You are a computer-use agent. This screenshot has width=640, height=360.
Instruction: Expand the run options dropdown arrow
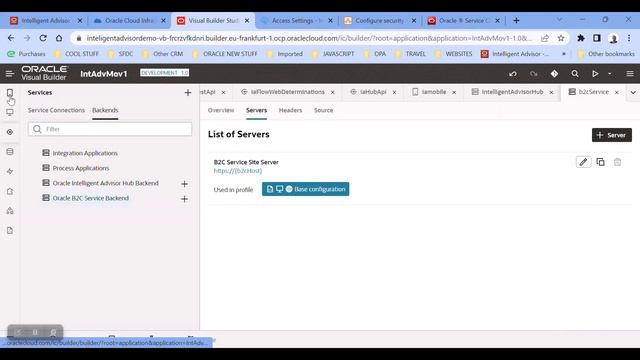tap(610, 74)
